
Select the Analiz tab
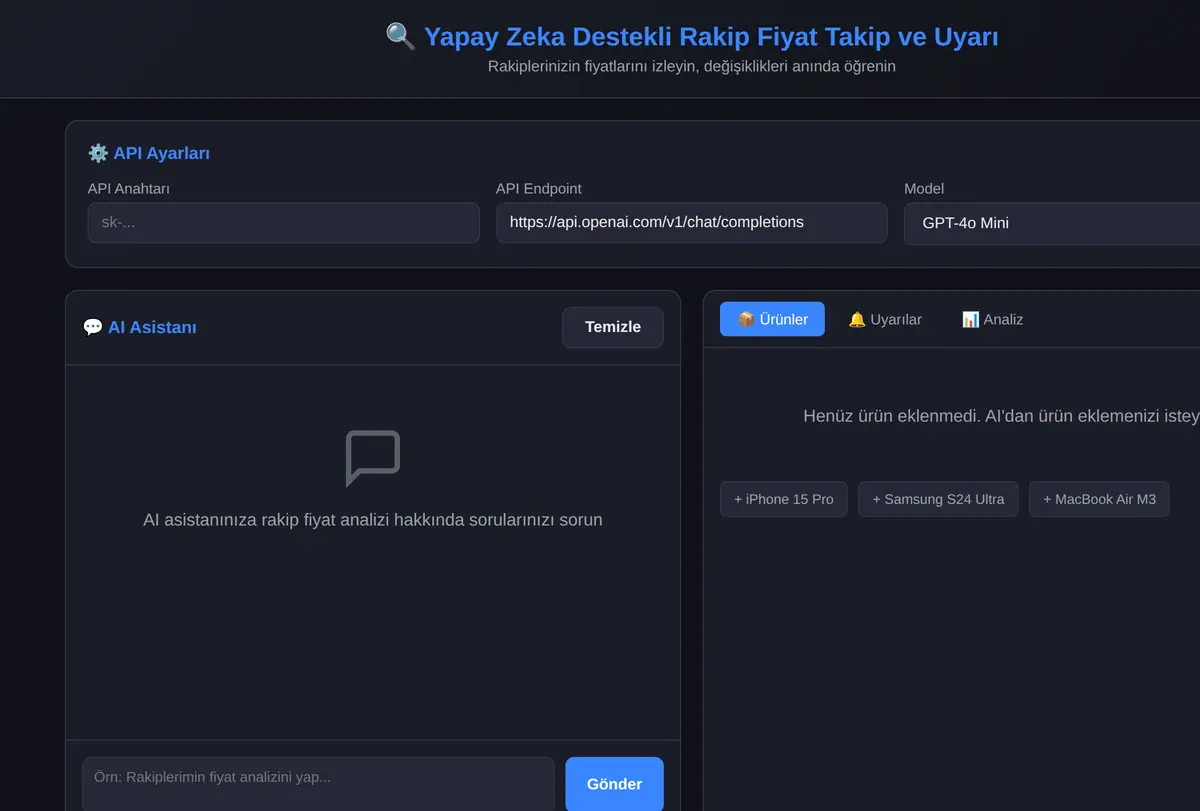(x=992, y=319)
